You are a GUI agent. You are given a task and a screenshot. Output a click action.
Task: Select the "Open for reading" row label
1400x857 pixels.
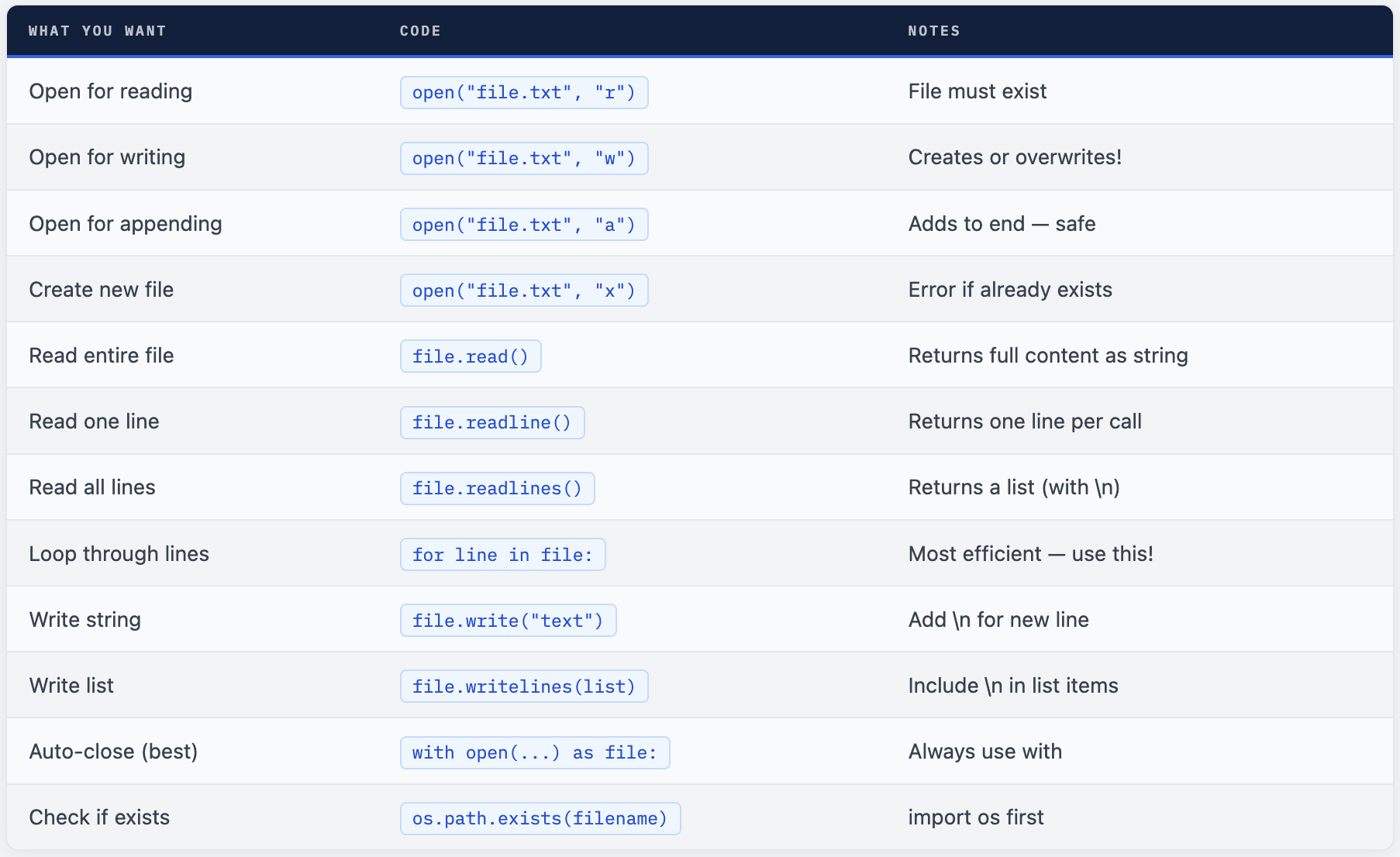(111, 91)
